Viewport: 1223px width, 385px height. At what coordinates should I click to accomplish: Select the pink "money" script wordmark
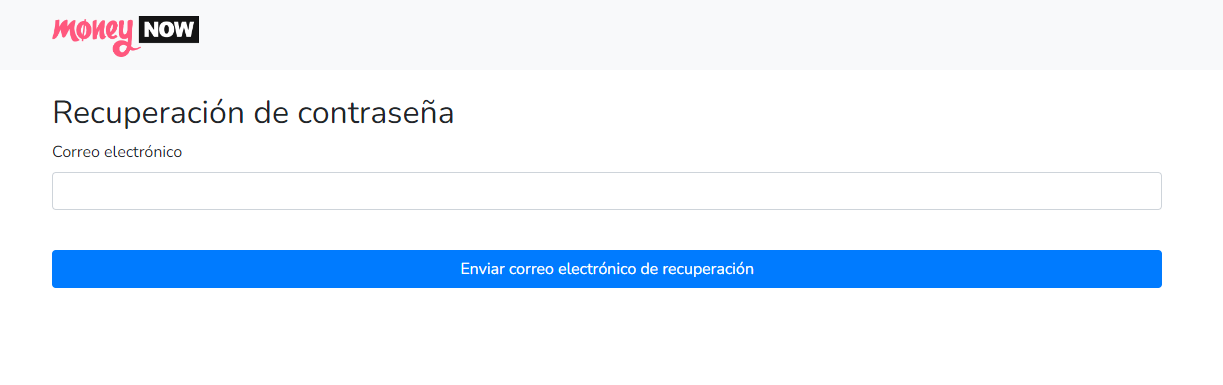click(94, 37)
